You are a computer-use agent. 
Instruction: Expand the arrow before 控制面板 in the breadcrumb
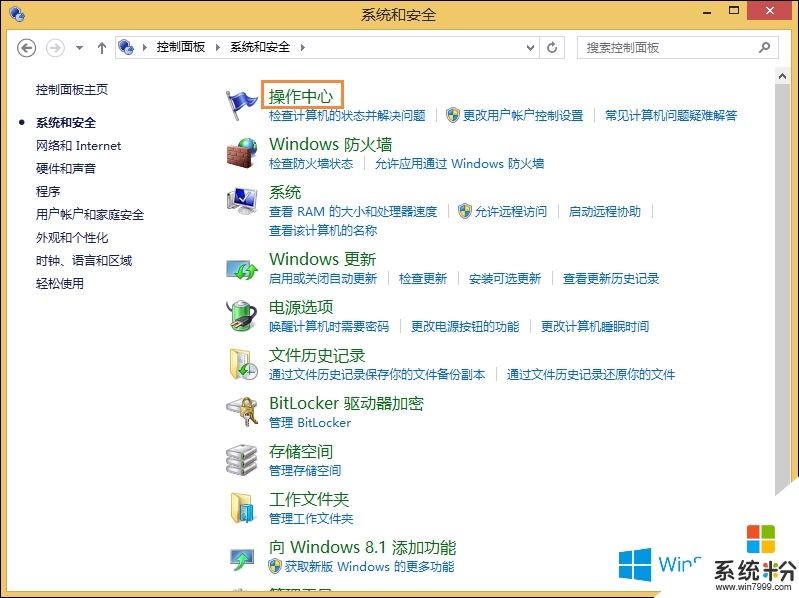[x=145, y=47]
